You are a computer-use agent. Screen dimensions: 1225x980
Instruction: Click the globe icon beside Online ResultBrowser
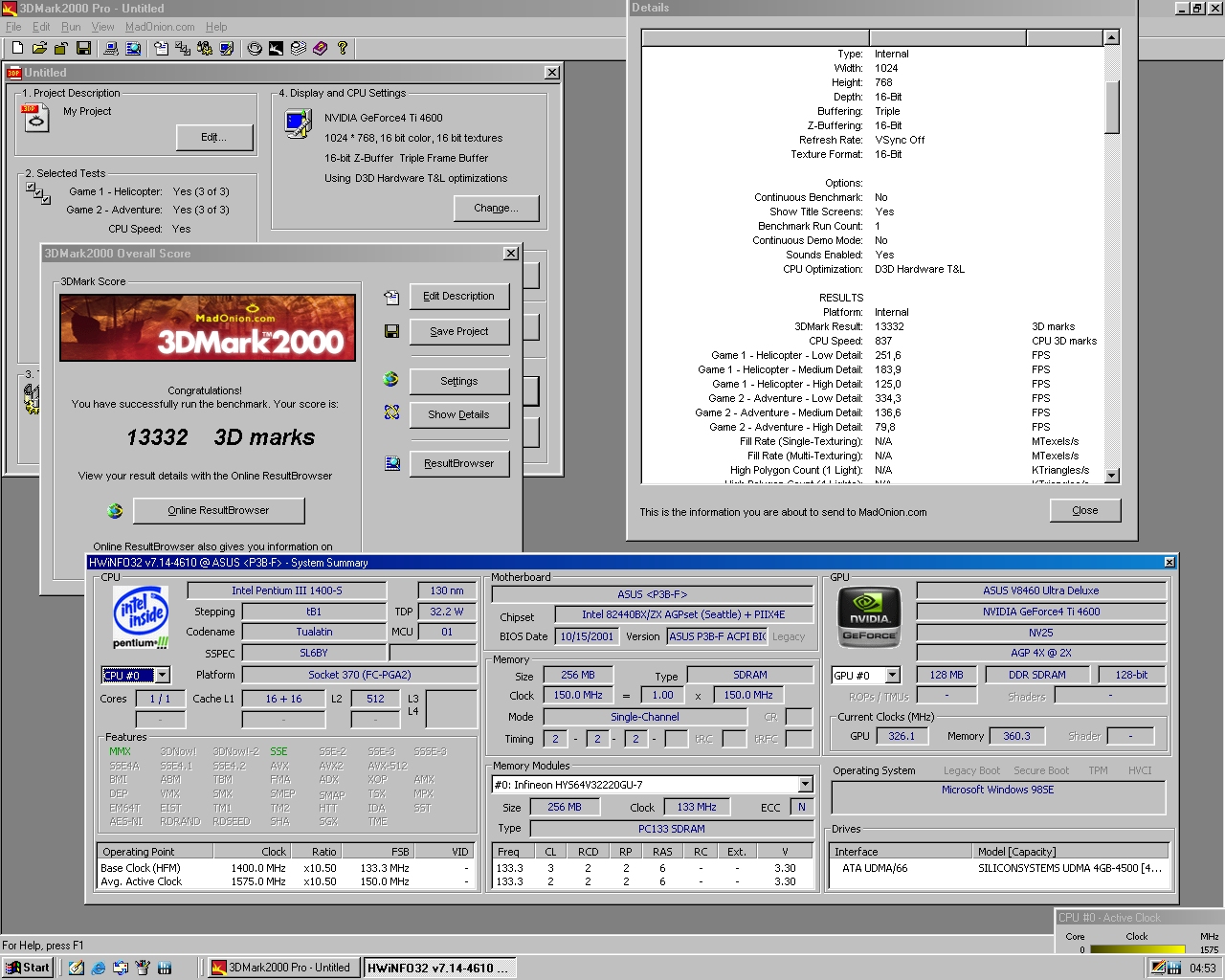click(115, 511)
